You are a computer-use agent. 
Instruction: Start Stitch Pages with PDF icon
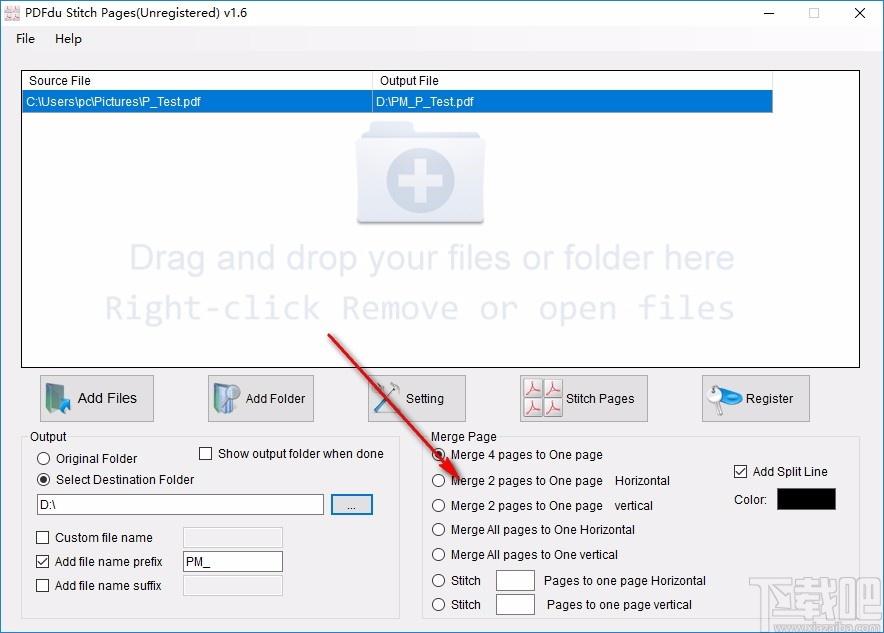(584, 399)
